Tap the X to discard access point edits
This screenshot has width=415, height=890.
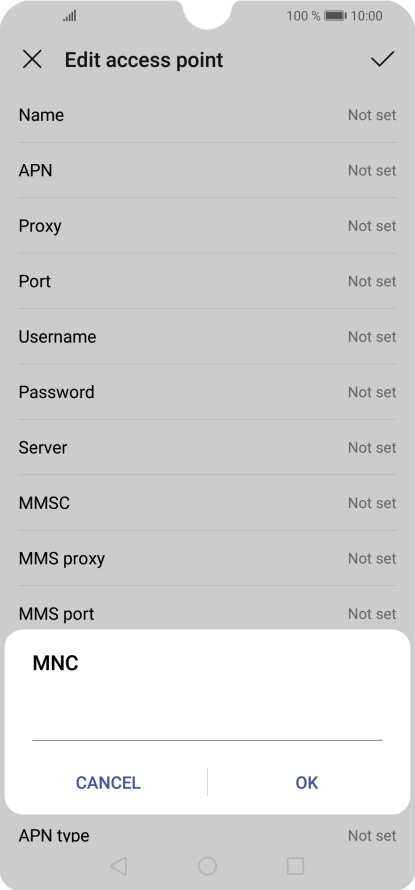(x=32, y=59)
